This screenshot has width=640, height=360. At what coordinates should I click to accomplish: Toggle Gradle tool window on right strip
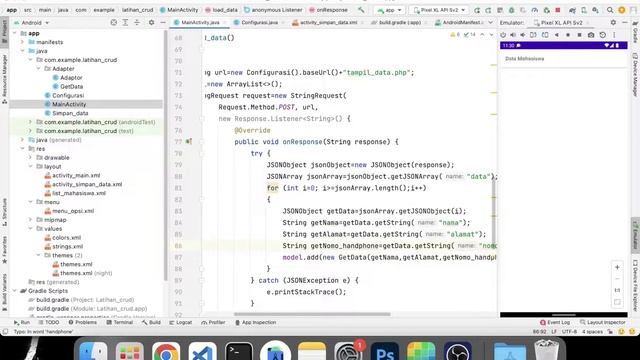tap(635, 34)
